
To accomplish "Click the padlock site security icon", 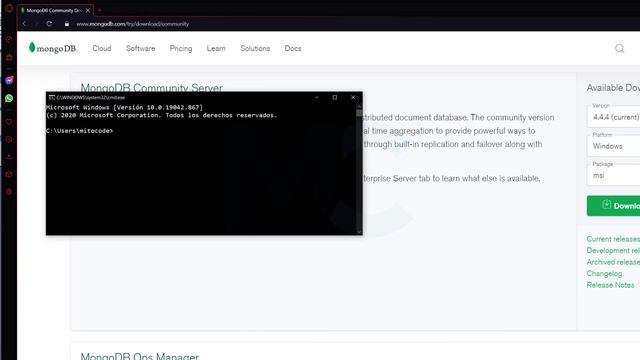I will click(x=67, y=24).
